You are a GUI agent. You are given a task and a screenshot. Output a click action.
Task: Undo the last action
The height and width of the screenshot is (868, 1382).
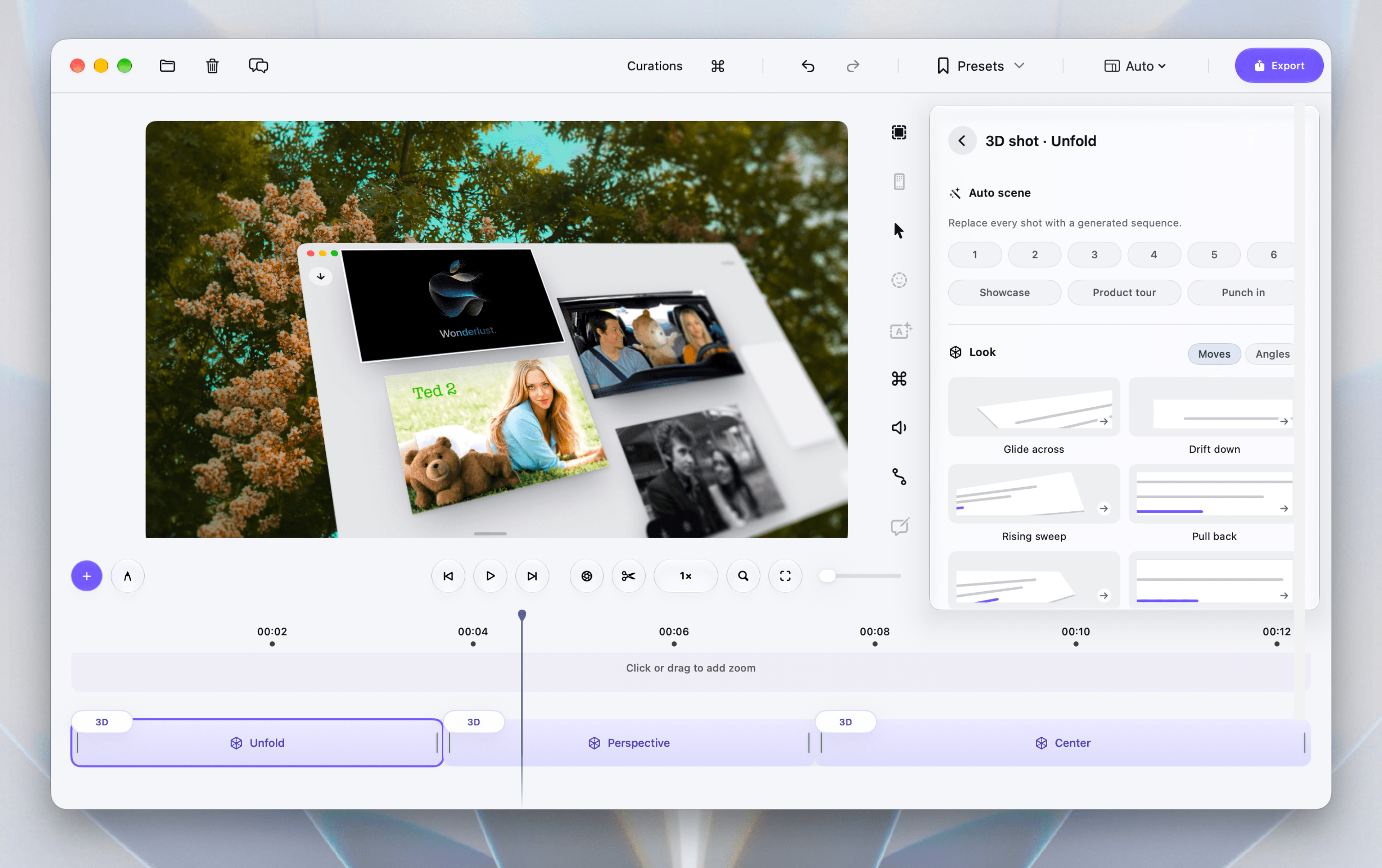tap(808, 66)
